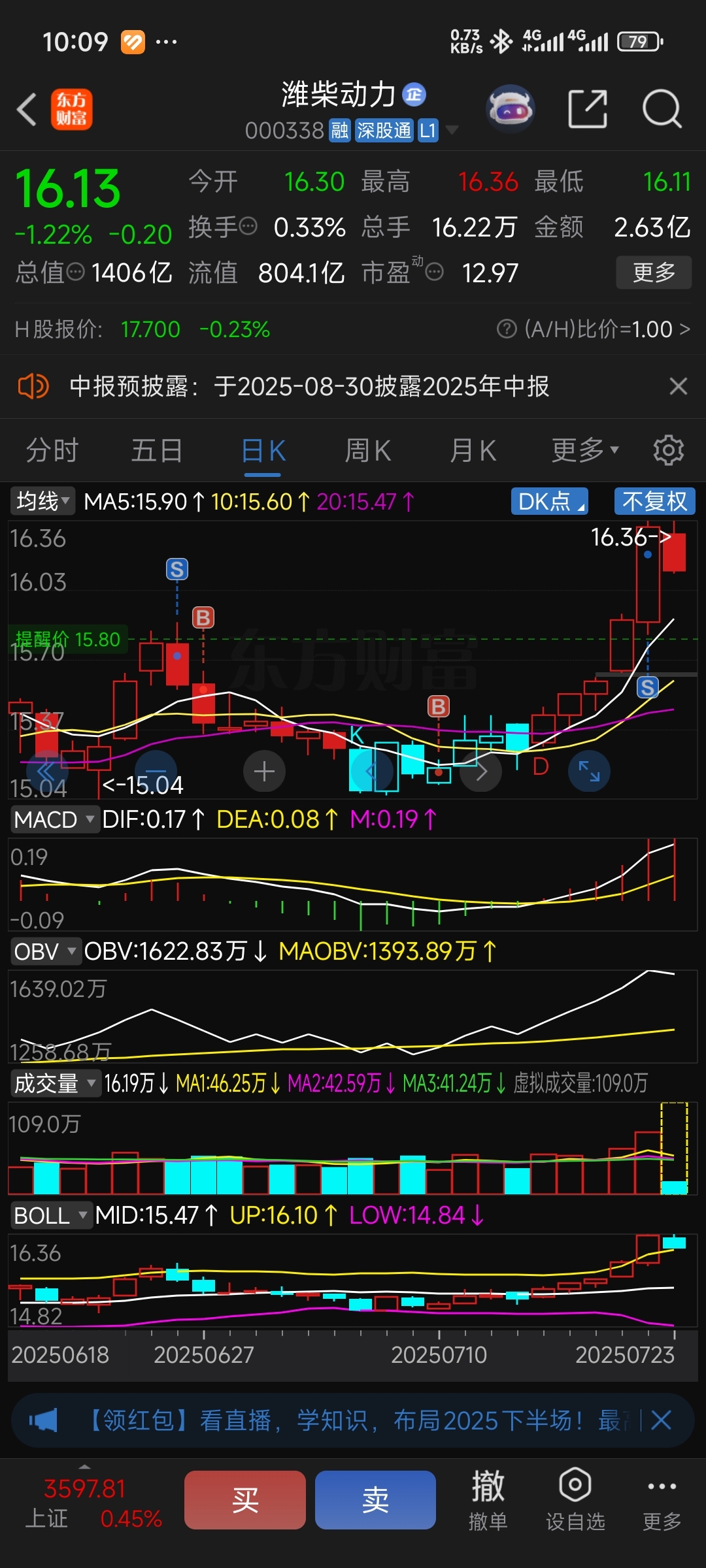
Task: Open the BOLL indicator dropdown
Action: [x=51, y=1215]
